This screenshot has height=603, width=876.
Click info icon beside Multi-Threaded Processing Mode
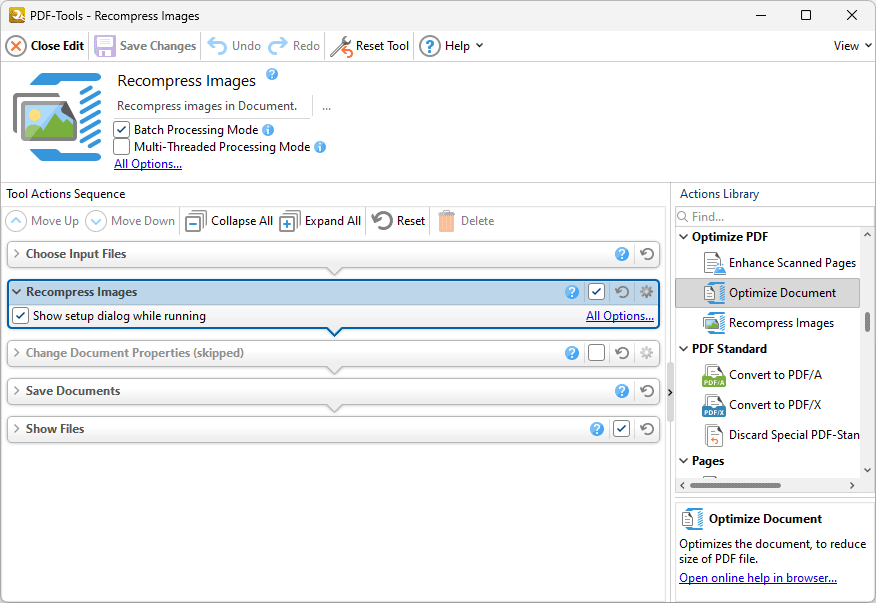[x=320, y=147]
